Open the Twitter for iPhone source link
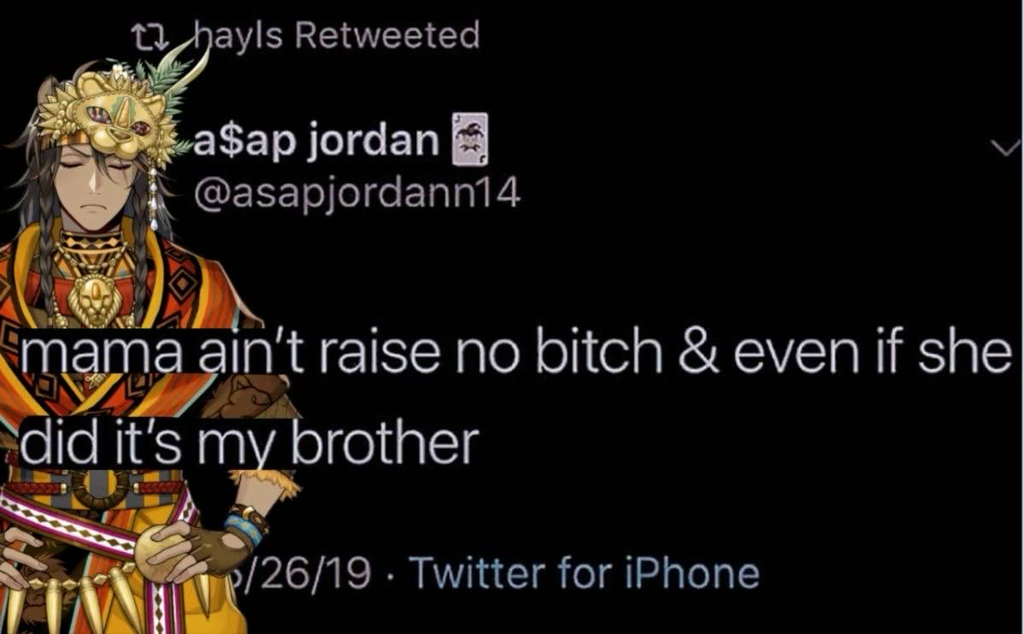 584,573
